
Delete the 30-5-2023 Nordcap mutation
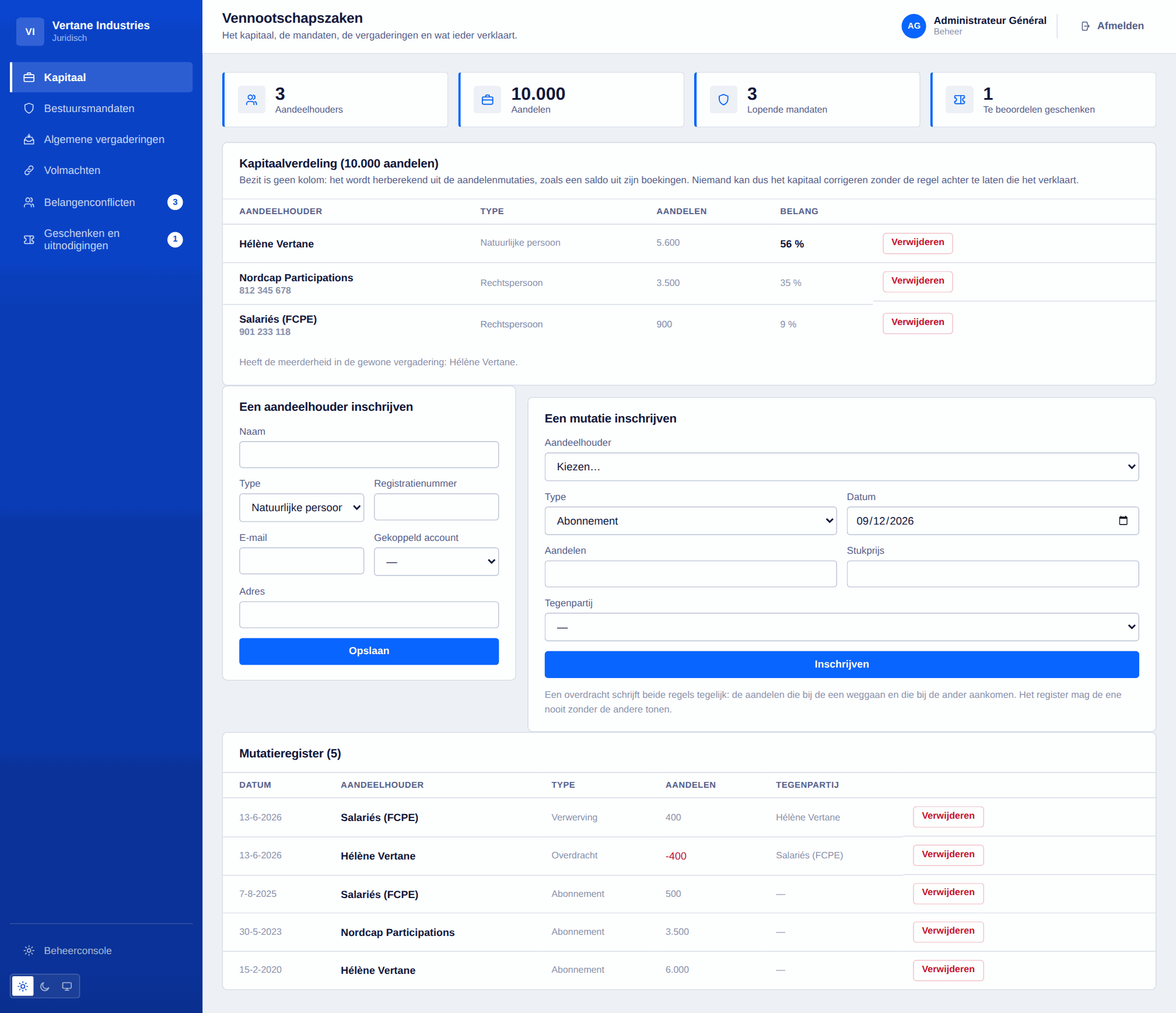point(948,932)
